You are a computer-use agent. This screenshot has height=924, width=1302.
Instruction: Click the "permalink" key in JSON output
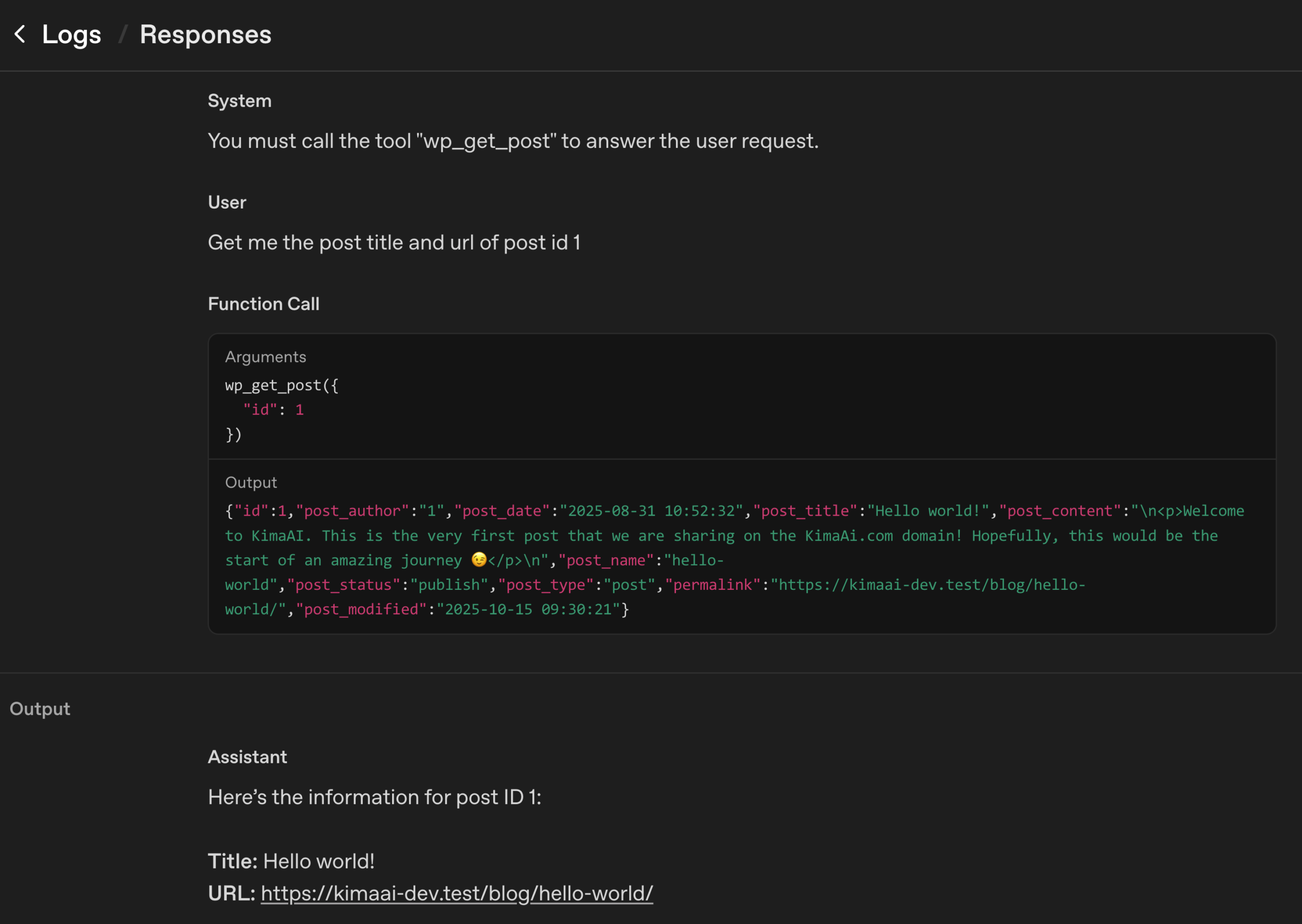point(713,585)
